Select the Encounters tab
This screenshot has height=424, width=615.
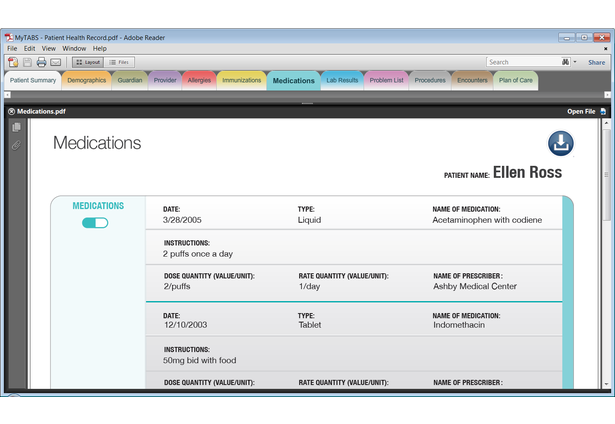pyautogui.click(x=472, y=80)
